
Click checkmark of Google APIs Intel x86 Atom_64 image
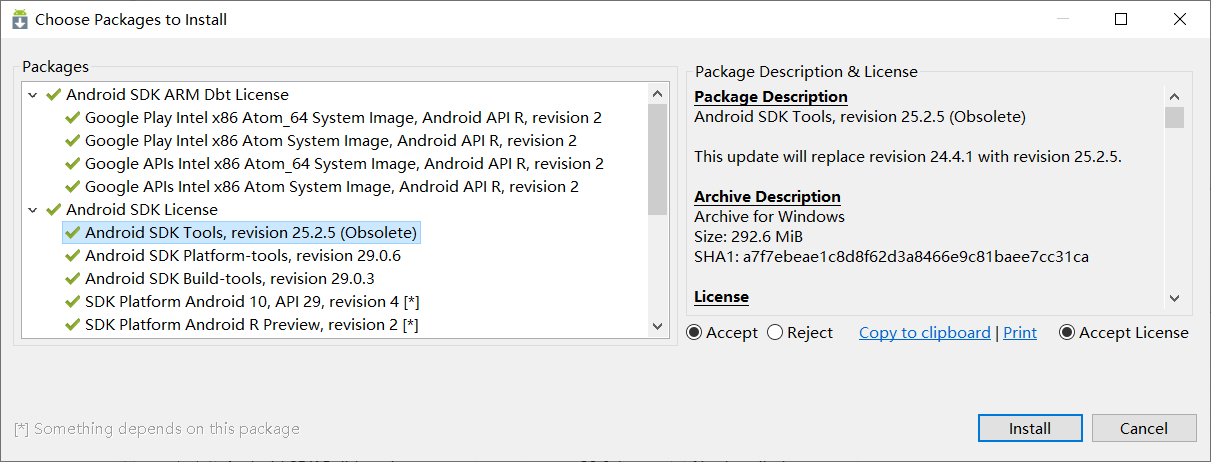pos(73,164)
